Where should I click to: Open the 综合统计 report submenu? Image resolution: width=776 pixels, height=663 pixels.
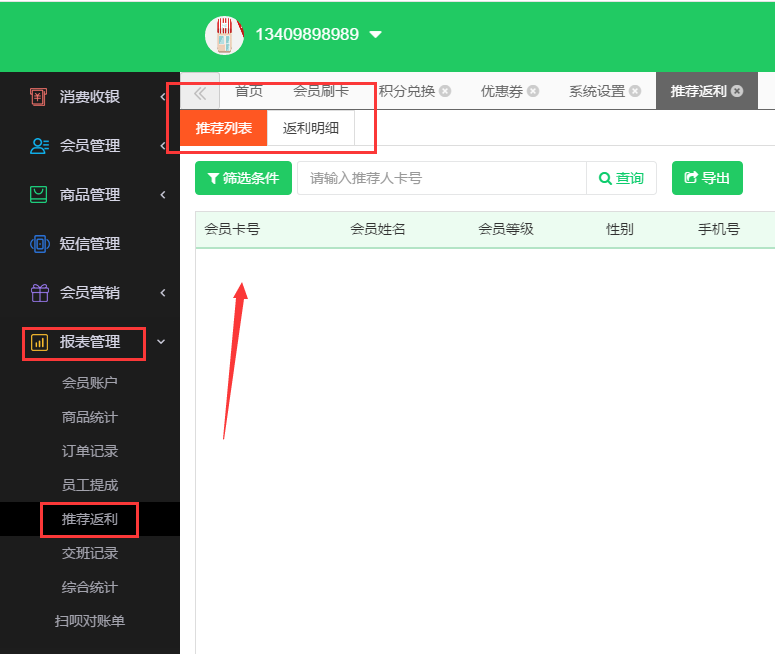pos(90,587)
